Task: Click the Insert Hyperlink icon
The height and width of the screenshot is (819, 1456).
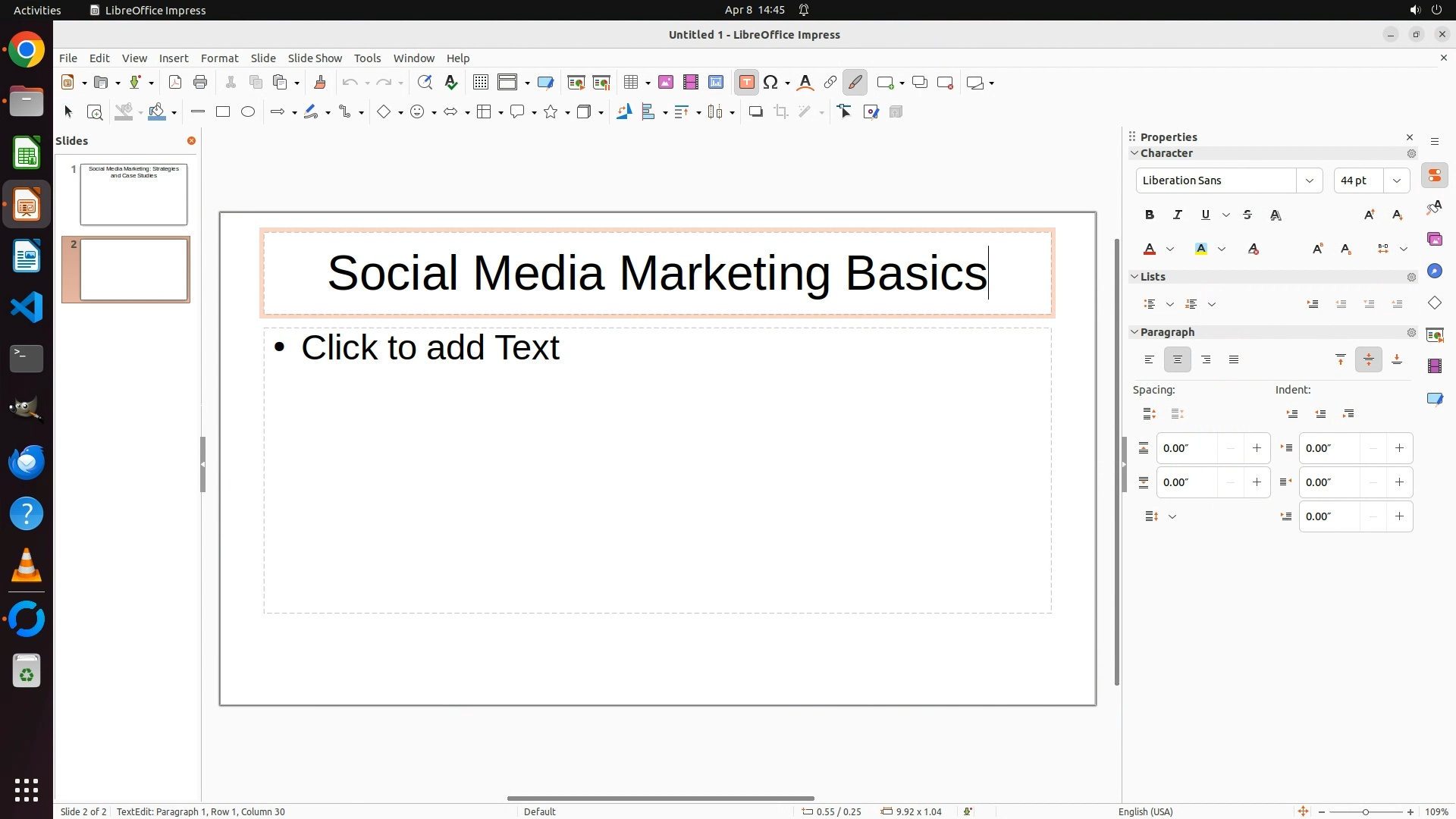Action: pos(830,83)
